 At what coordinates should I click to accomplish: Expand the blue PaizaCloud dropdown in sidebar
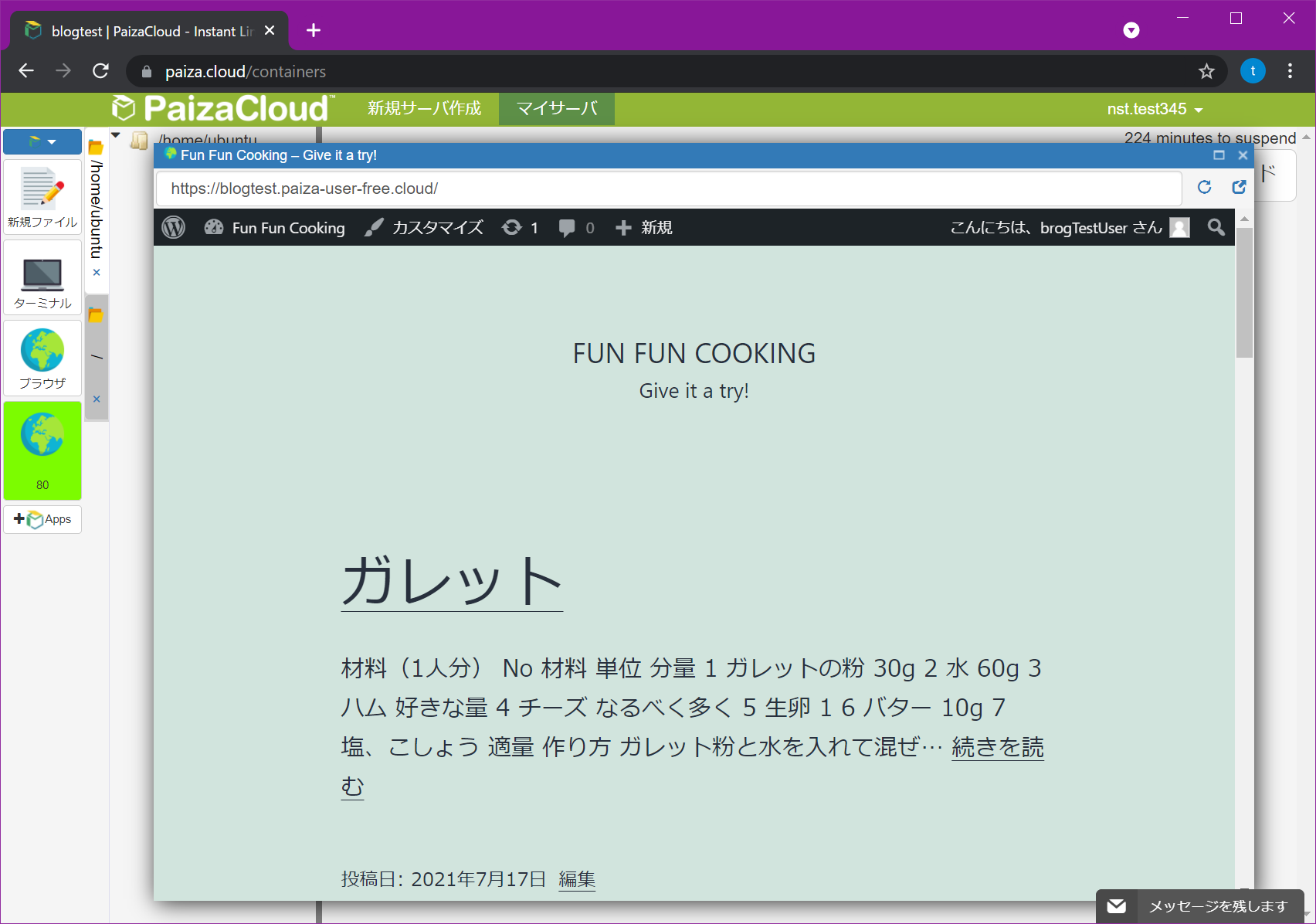(x=42, y=141)
